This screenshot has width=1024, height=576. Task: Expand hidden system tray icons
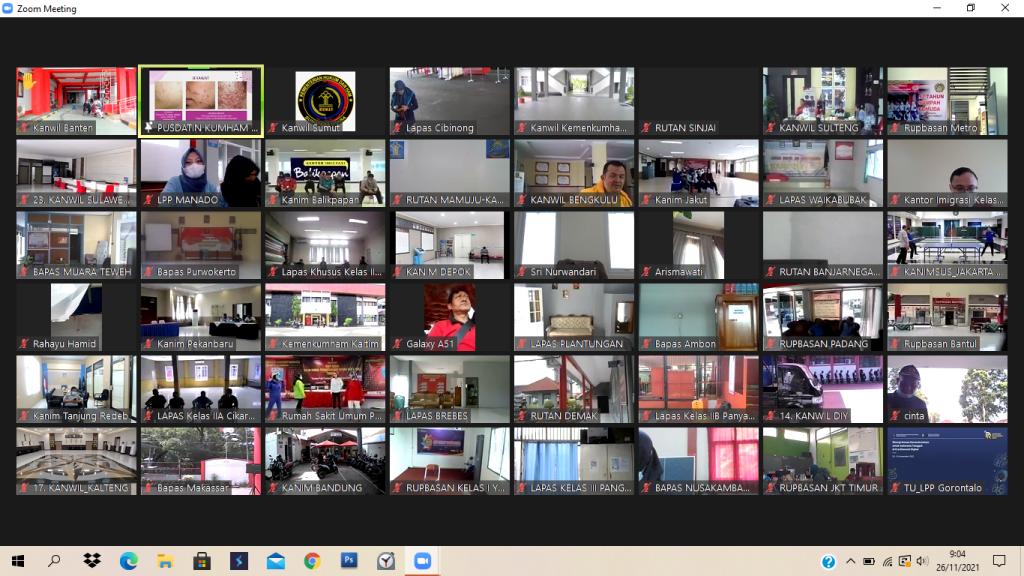[x=851, y=561]
